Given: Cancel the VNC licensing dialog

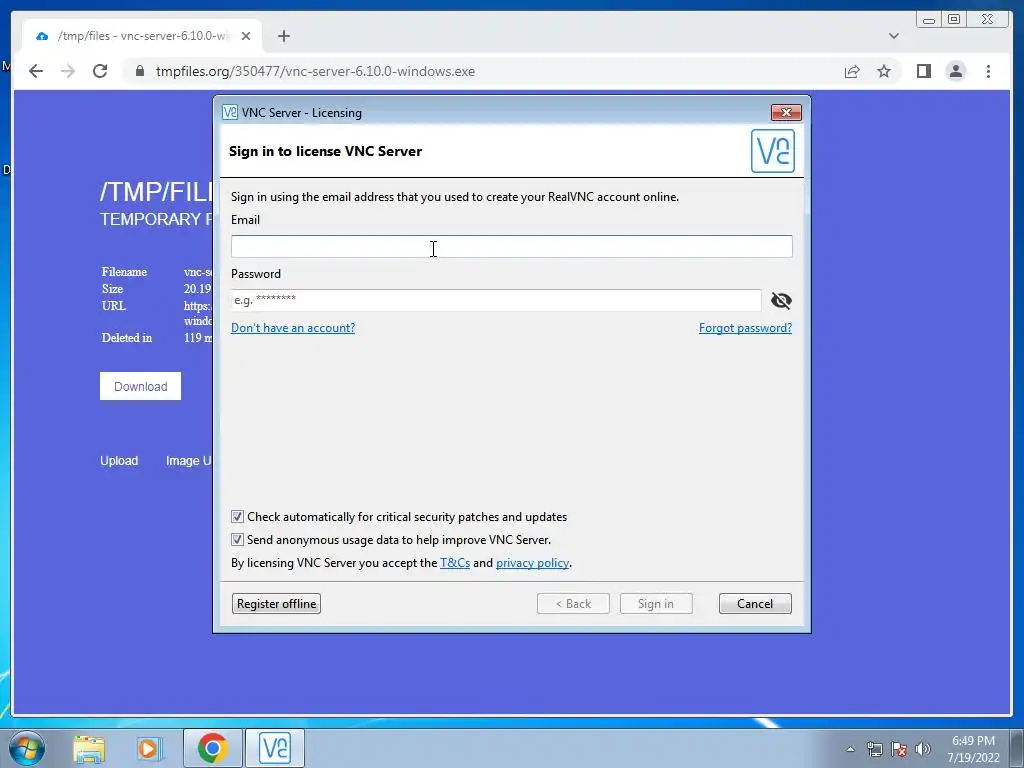Looking at the screenshot, I should point(755,603).
